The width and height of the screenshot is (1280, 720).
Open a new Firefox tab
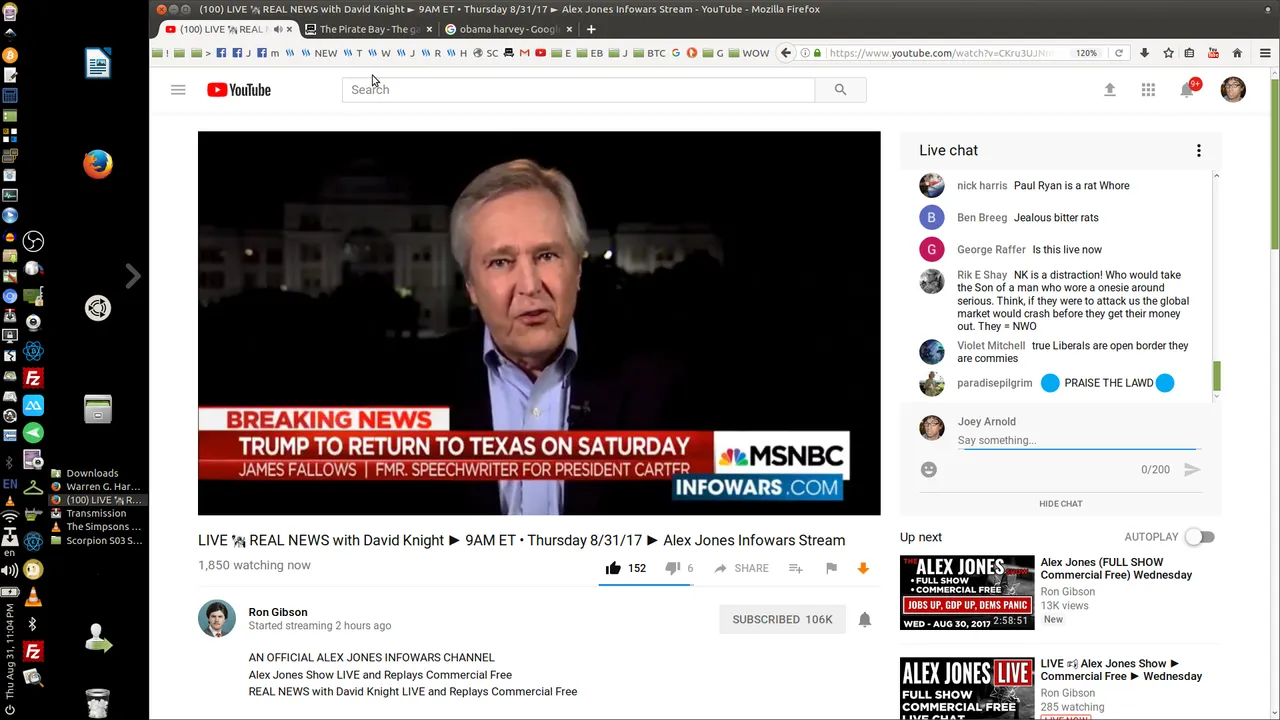point(591,29)
